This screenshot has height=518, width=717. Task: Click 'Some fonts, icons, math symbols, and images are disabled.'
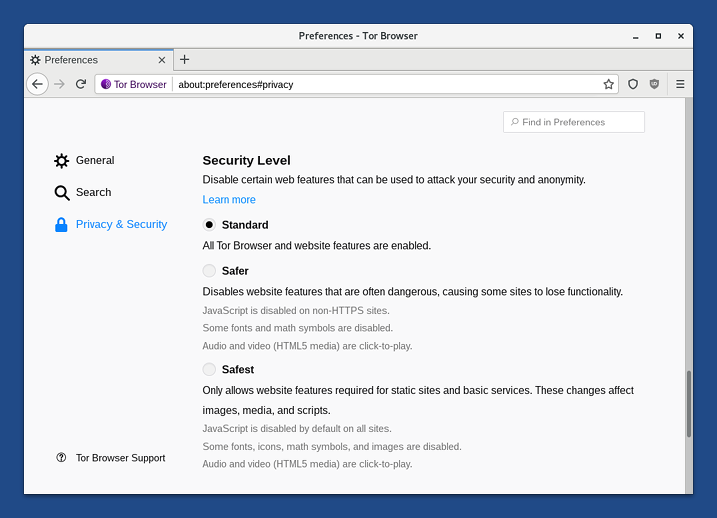pyautogui.click(x=332, y=447)
